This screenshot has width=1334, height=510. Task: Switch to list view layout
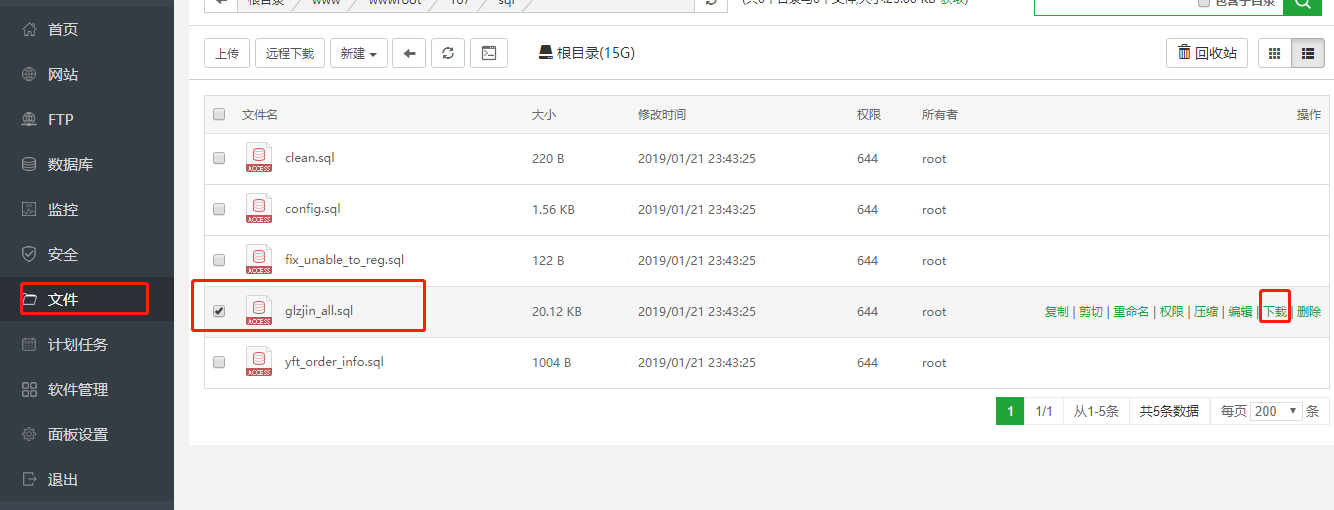tap(1307, 54)
